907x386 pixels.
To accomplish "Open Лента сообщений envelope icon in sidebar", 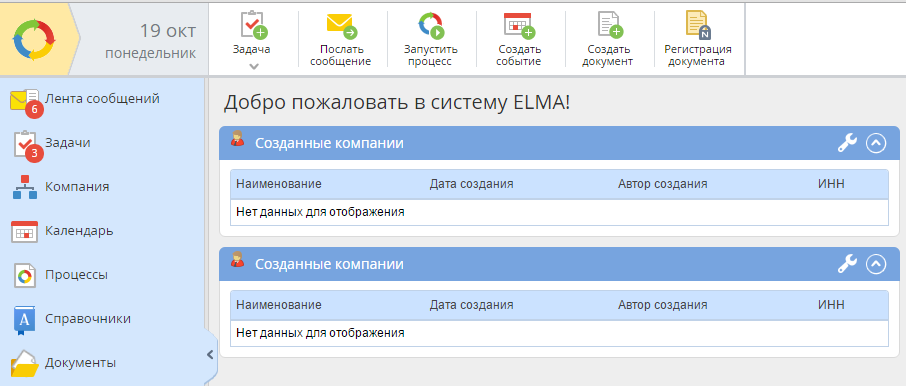I will [24, 100].
